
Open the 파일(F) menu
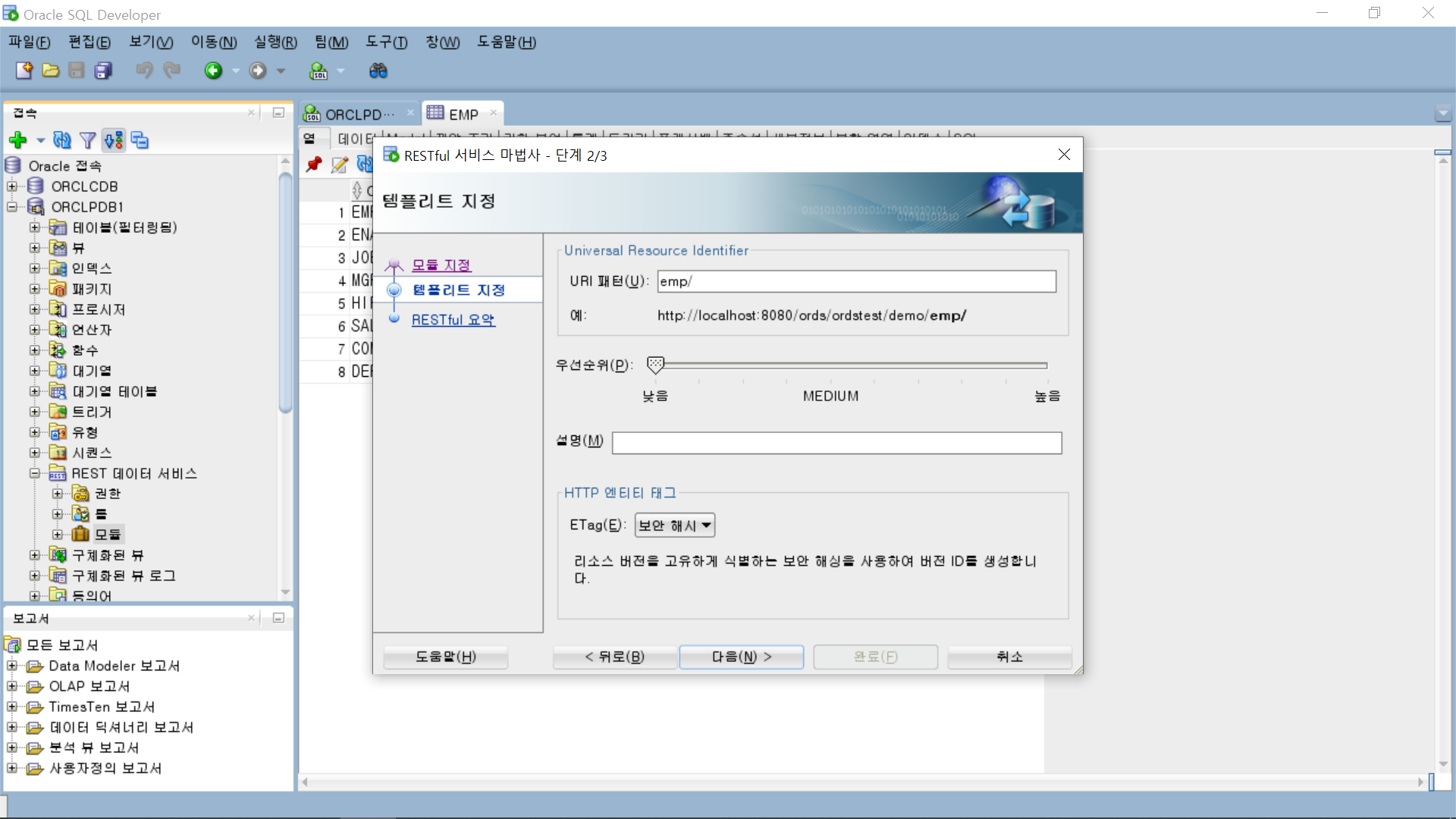[x=30, y=42]
